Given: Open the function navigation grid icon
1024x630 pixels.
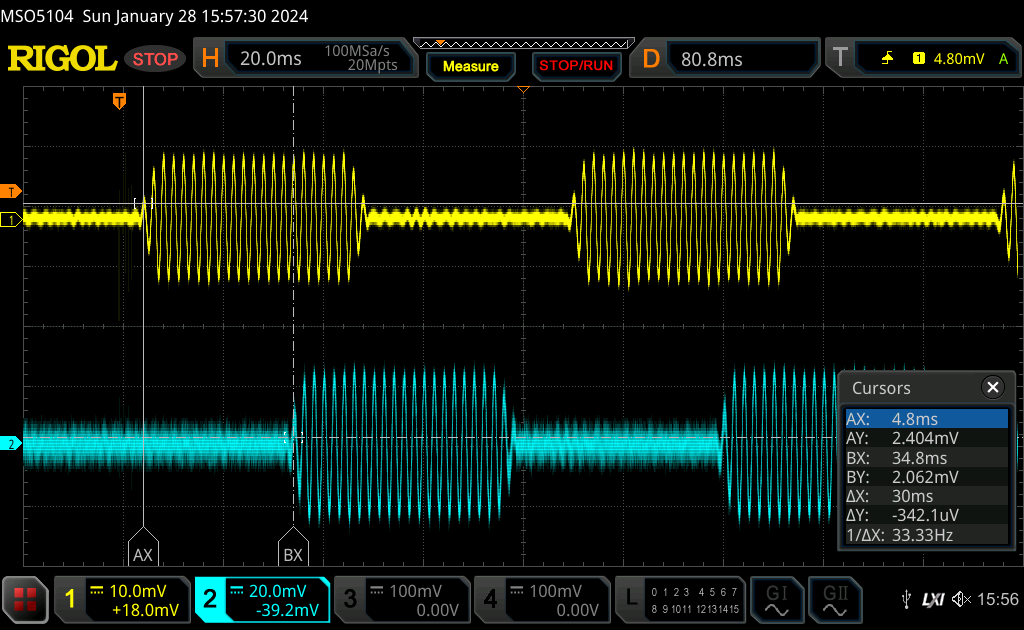Looking at the screenshot, I should pos(25,599).
